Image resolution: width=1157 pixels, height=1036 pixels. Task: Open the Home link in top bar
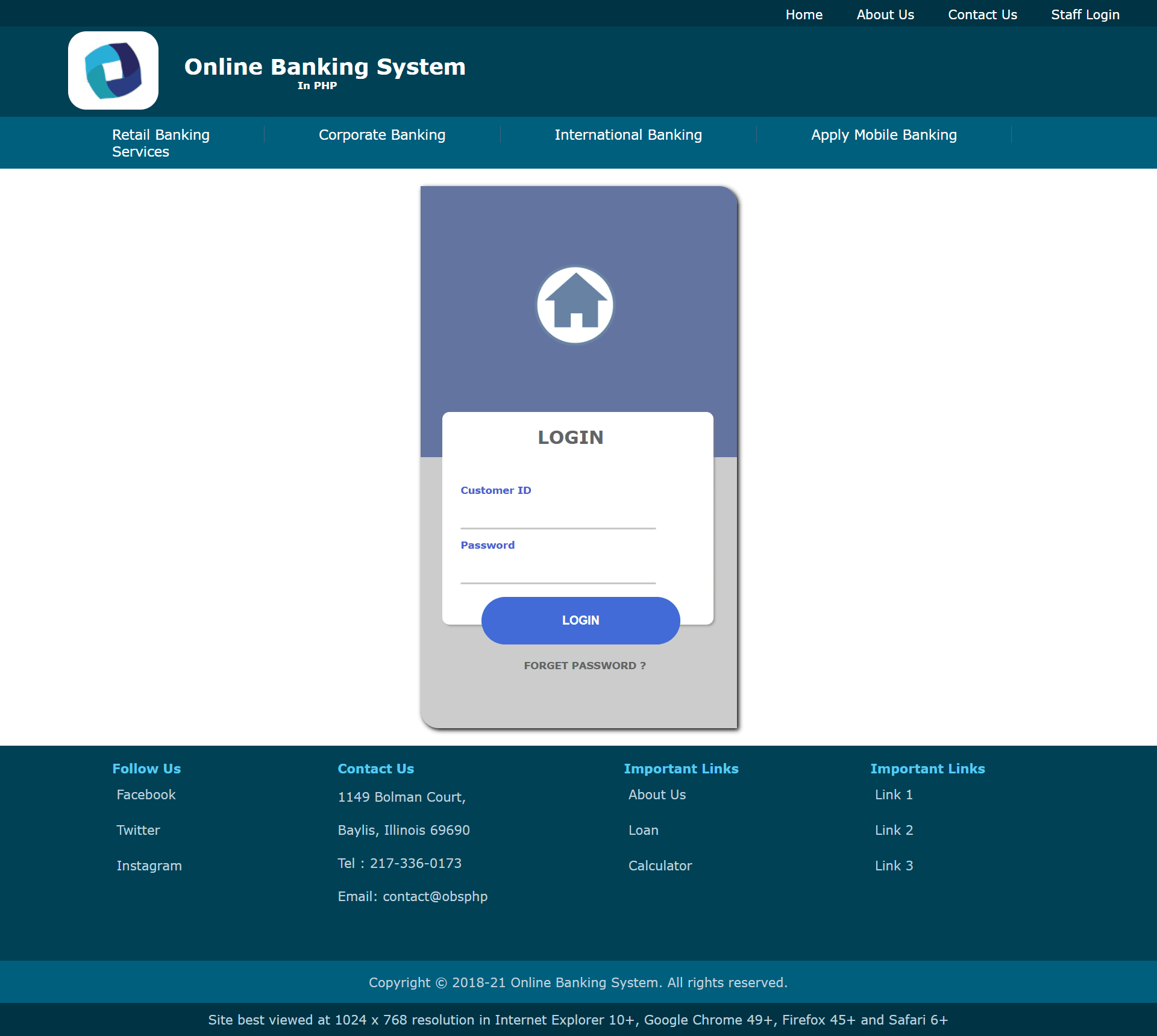click(804, 14)
